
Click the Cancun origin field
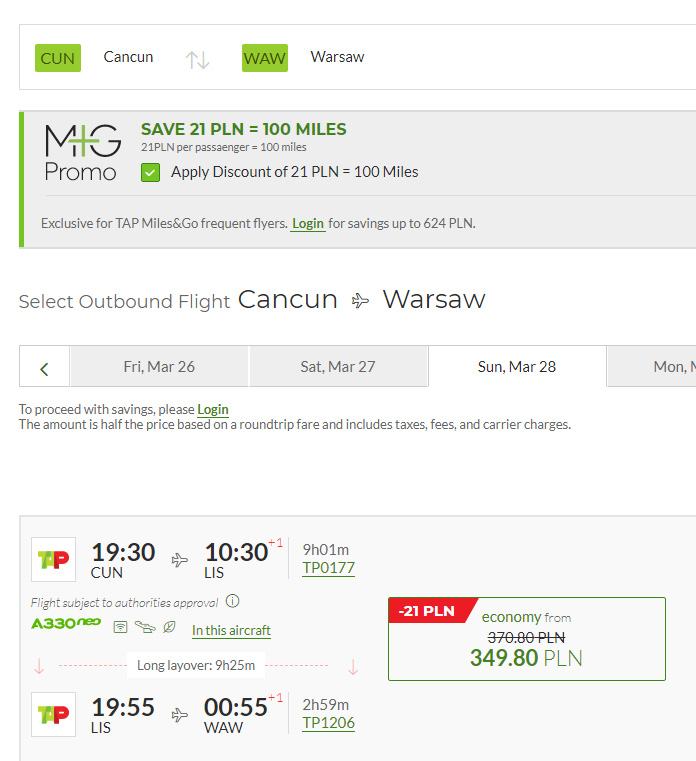(128, 57)
